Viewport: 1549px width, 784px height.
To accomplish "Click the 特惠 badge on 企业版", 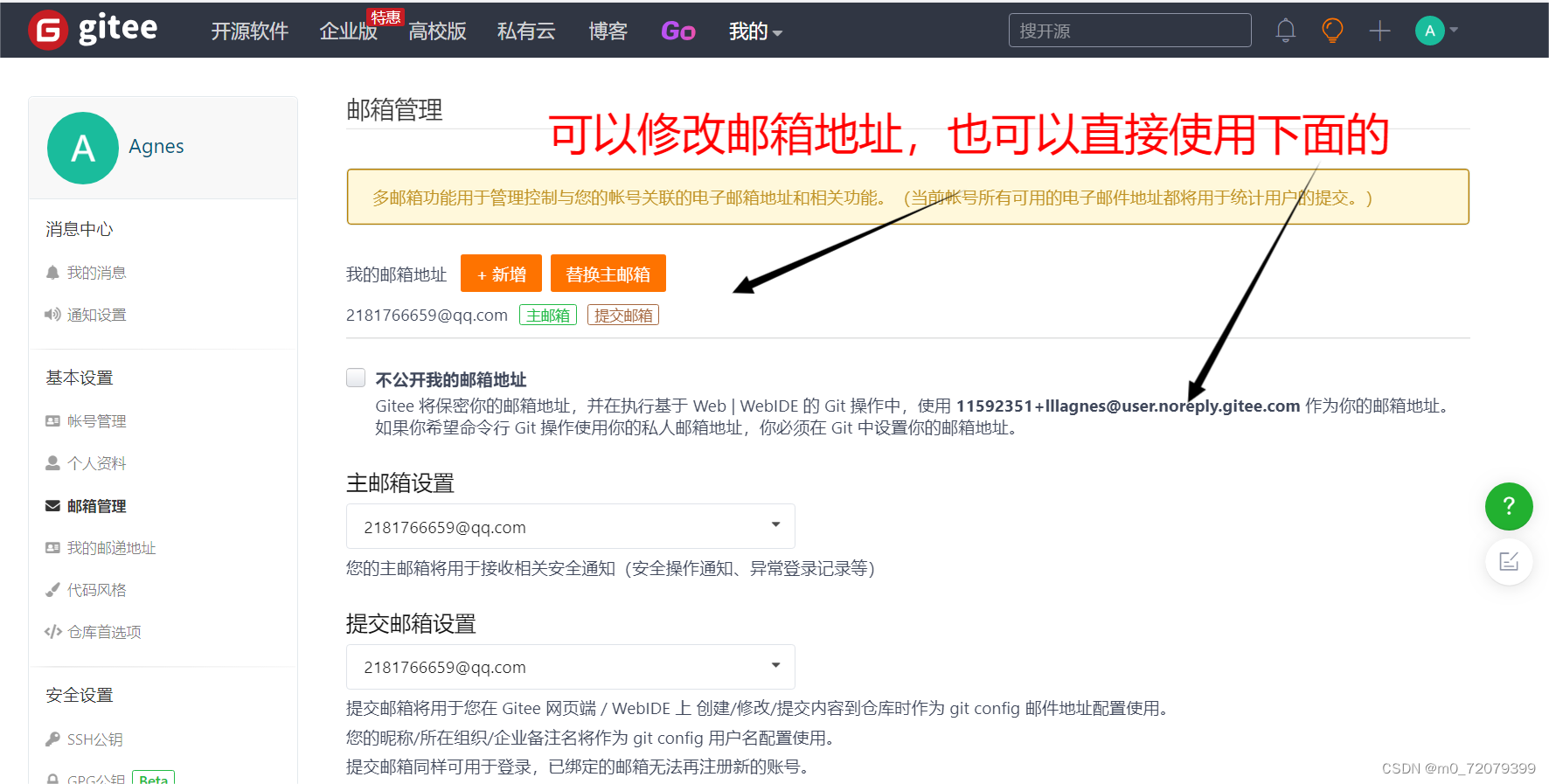I will coord(386,17).
